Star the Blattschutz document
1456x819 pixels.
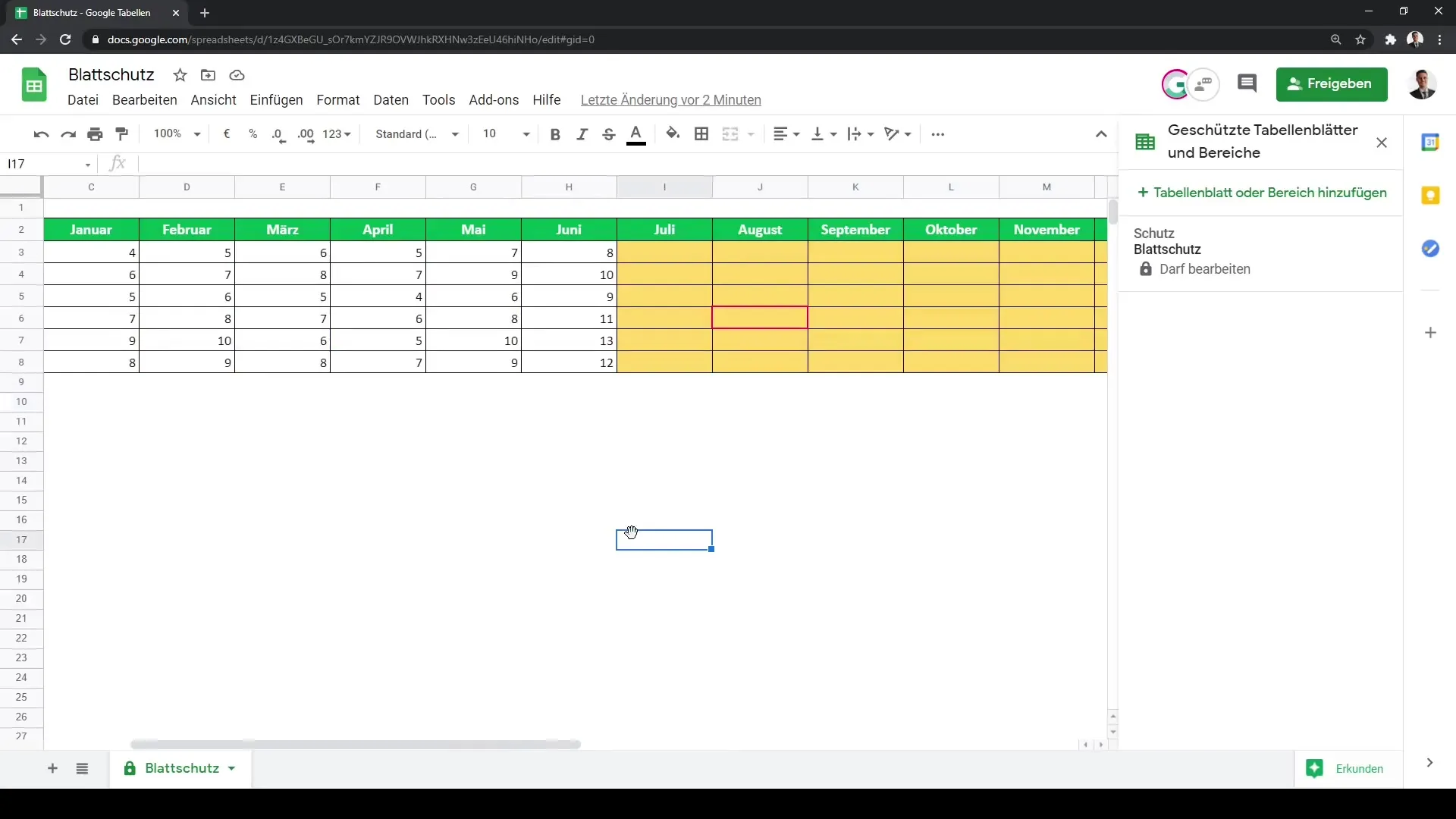pos(180,75)
